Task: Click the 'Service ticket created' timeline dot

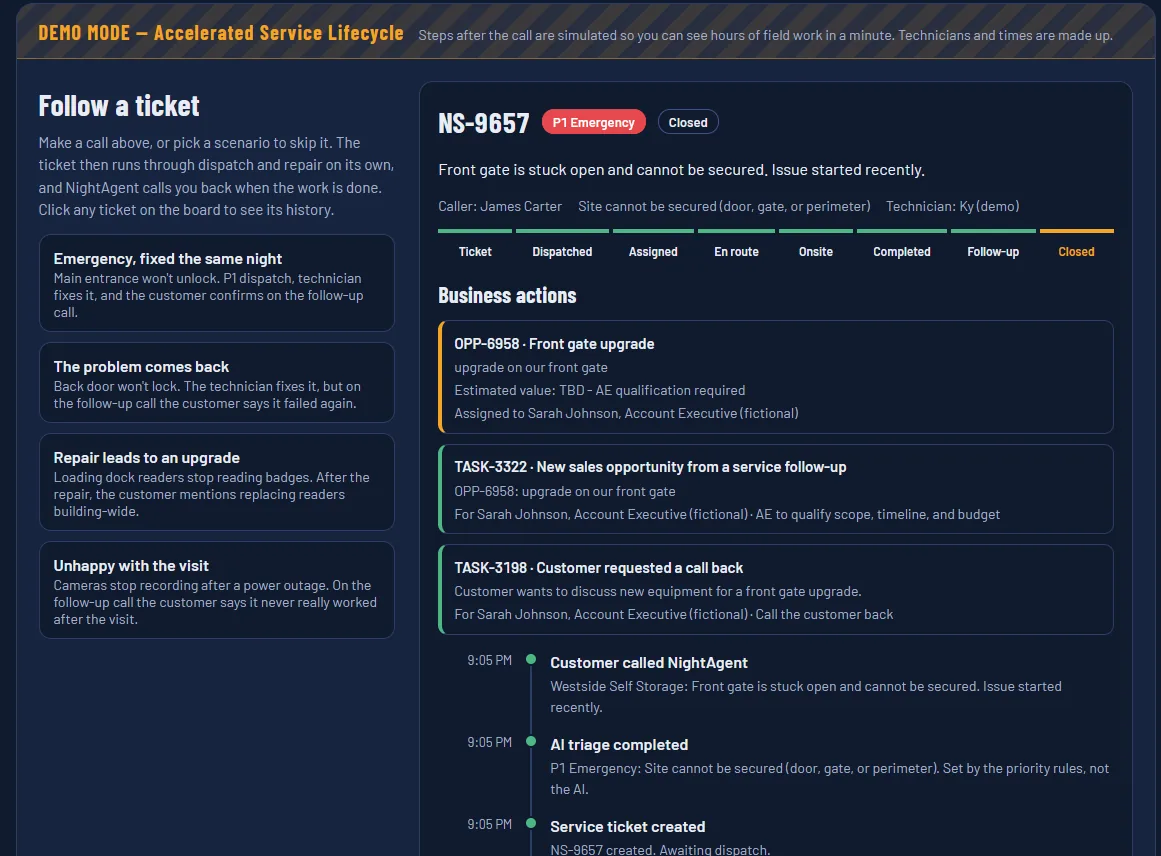Action: [x=531, y=823]
